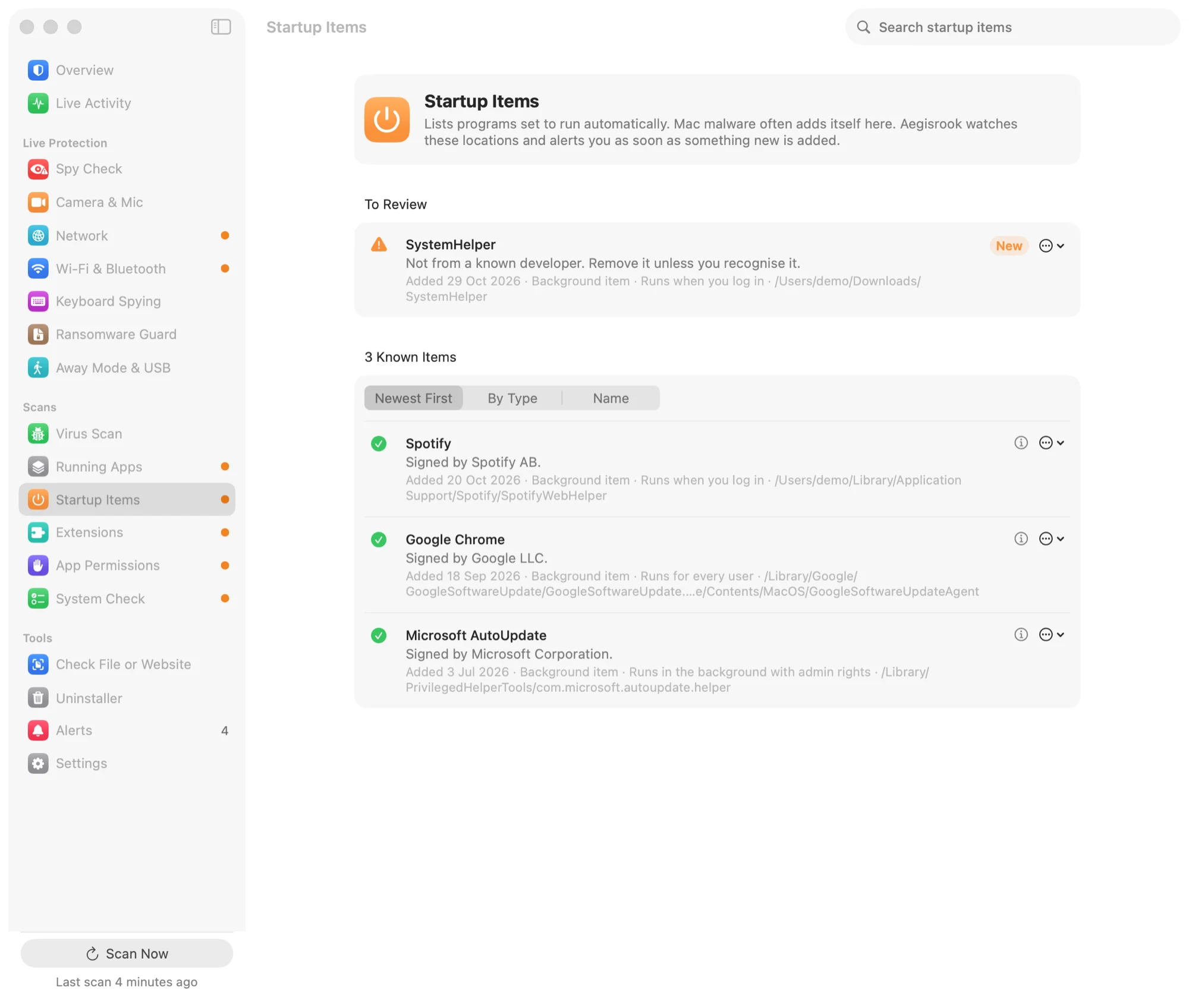This screenshot has height=1008, width=1189.
Task: Open Spy Check eye icon
Action: pyautogui.click(x=38, y=169)
